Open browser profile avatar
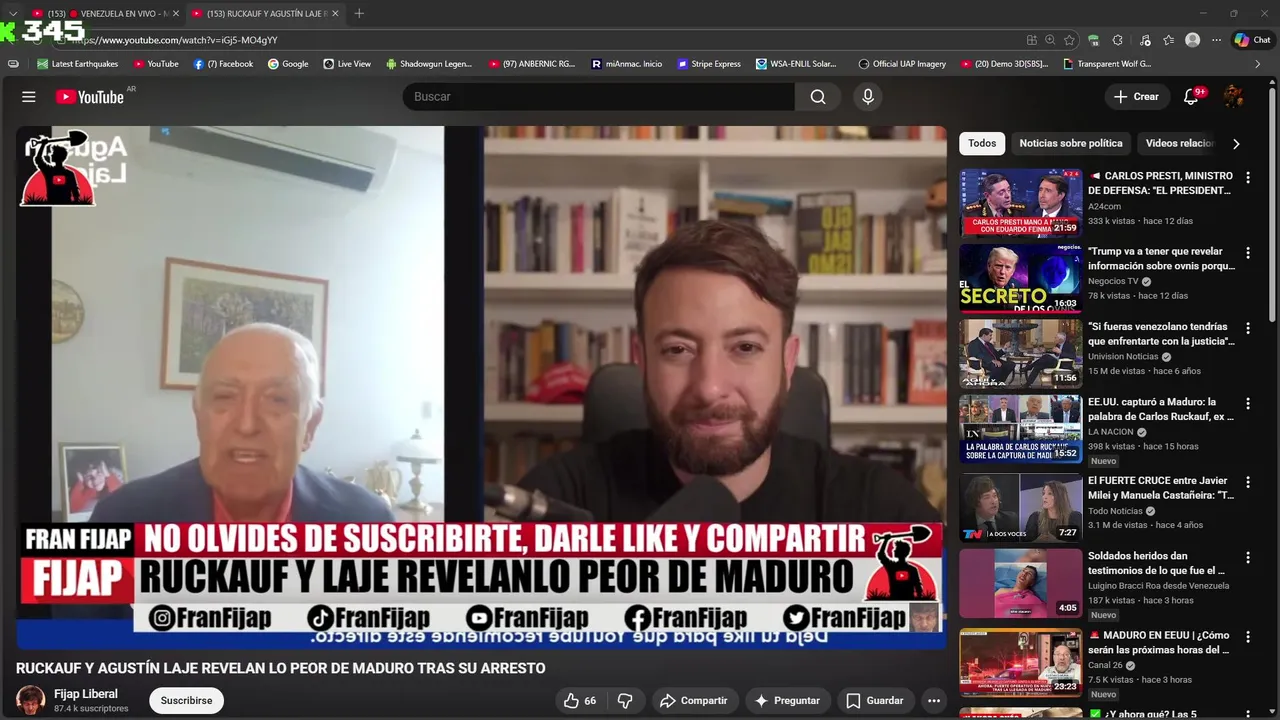The height and width of the screenshot is (720, 1280). 1192,40
